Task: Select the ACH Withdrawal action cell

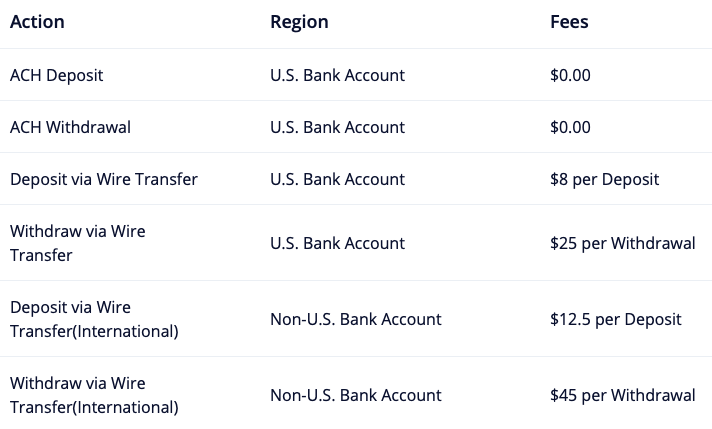Action: pyautogui.click(x=70, y=127)
